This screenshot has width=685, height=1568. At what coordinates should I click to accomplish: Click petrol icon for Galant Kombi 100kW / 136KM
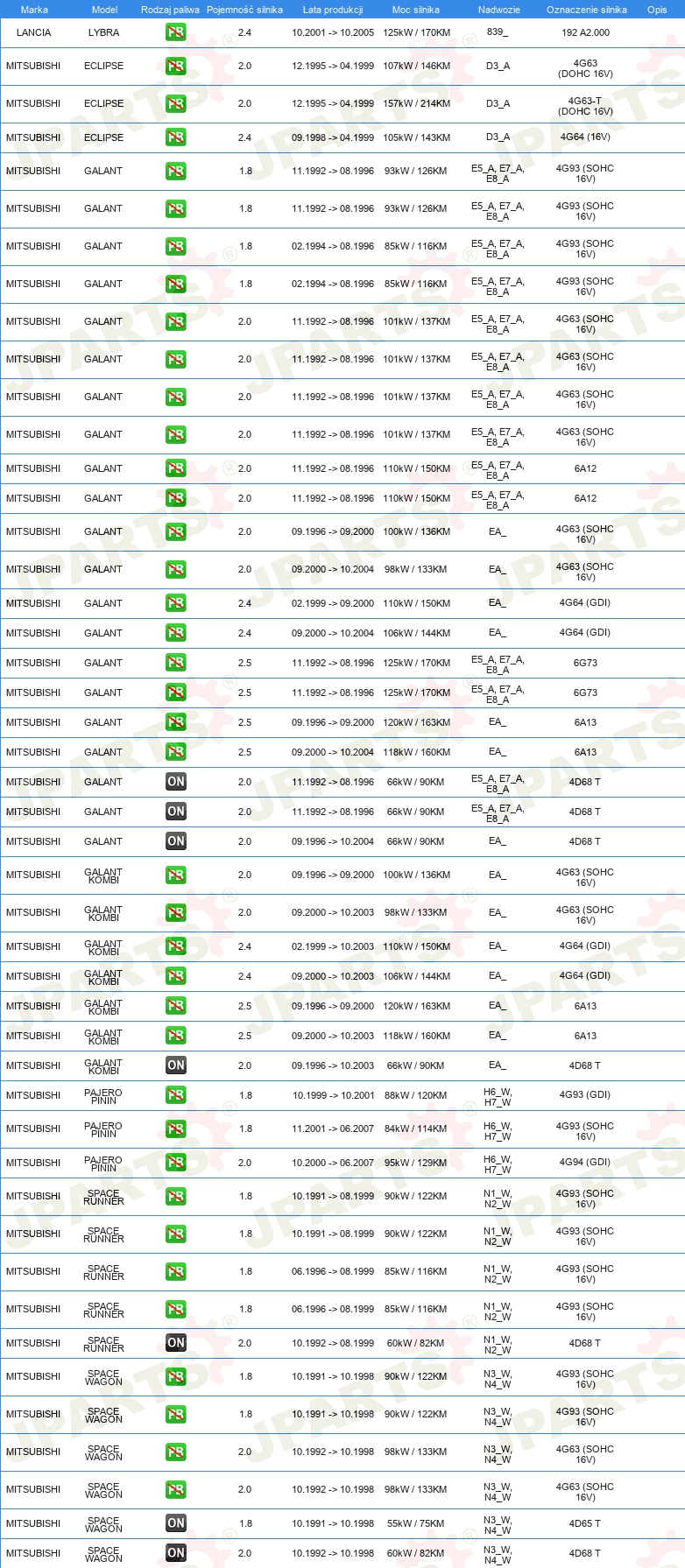[x=176, y=875]
